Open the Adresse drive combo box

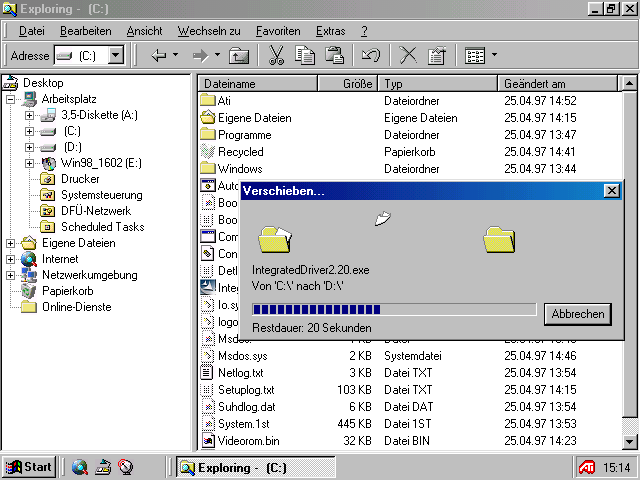click(x=89, y=55)
